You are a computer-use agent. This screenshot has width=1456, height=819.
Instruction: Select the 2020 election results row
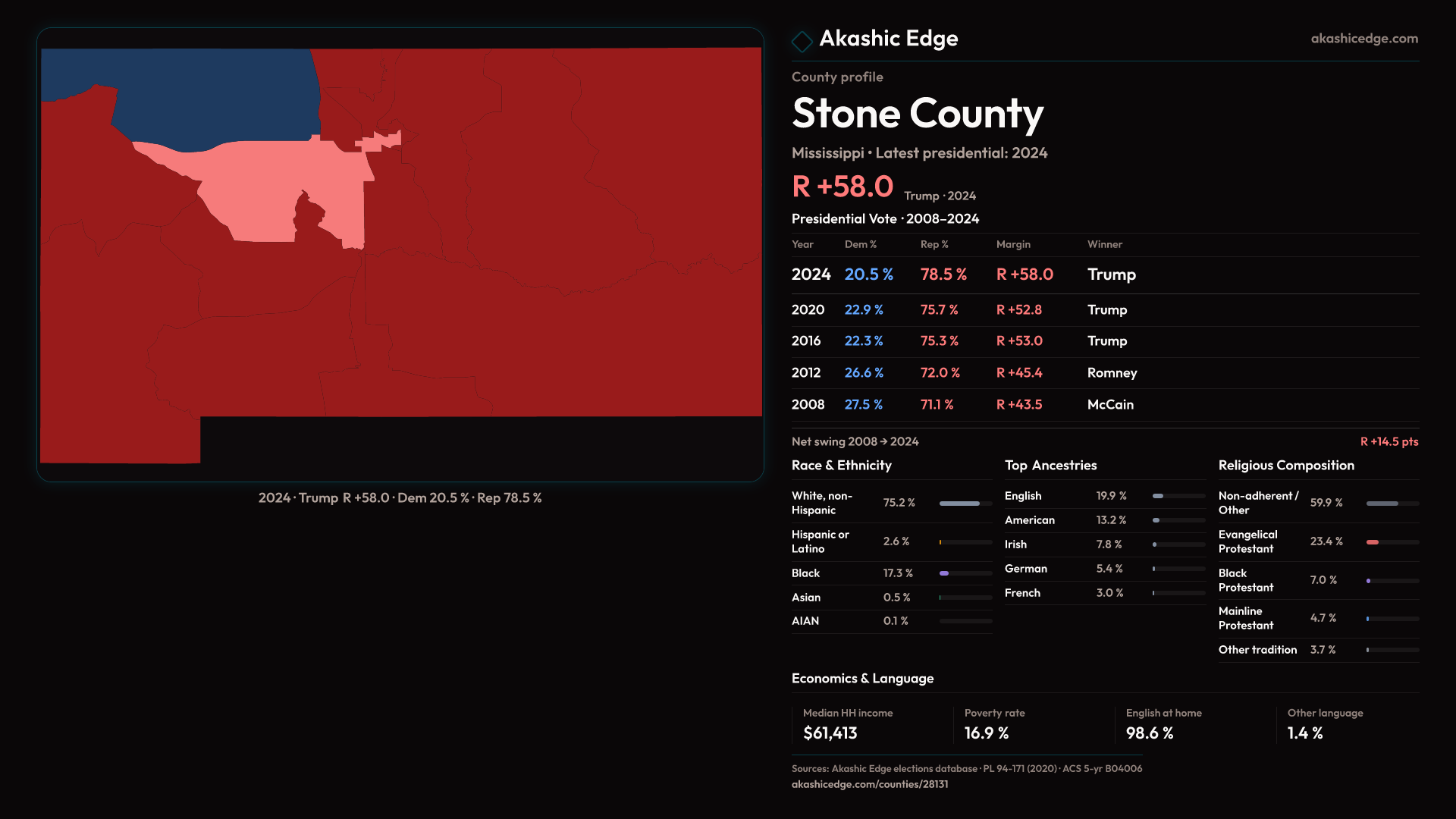[x=1104, y=310]
